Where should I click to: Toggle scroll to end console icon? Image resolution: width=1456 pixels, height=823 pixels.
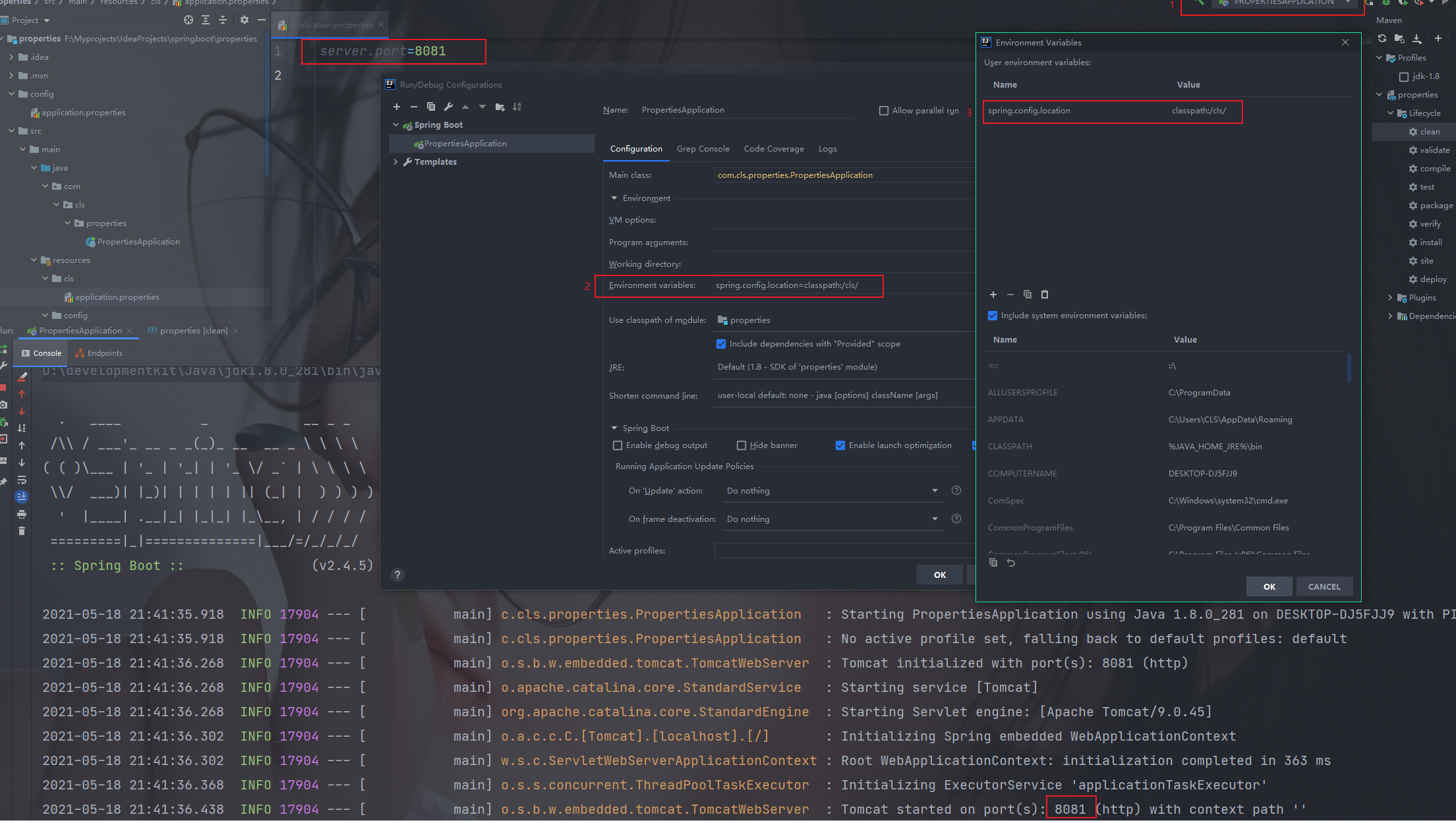point(22,497)
